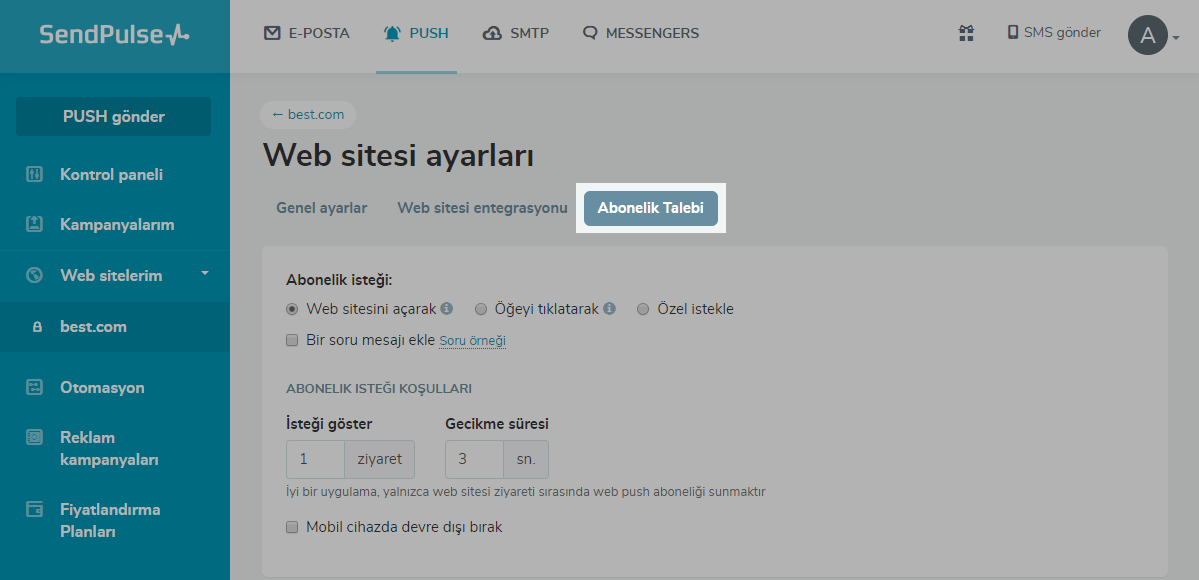The height and width of the screenshot is (580, 1199).
Task: Click info icon next to Öğeyi tıklatarak
Action: point(609,308)
